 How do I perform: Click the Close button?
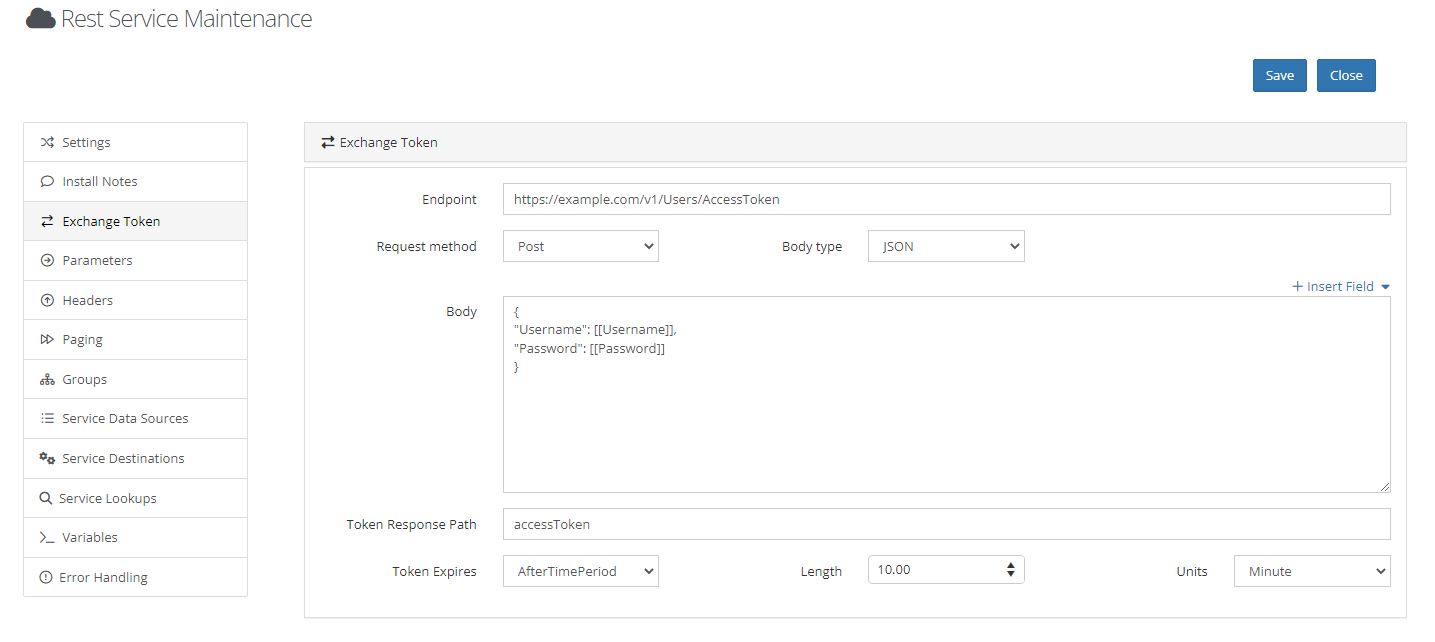pyautogui.click(x=1346, y=75)
